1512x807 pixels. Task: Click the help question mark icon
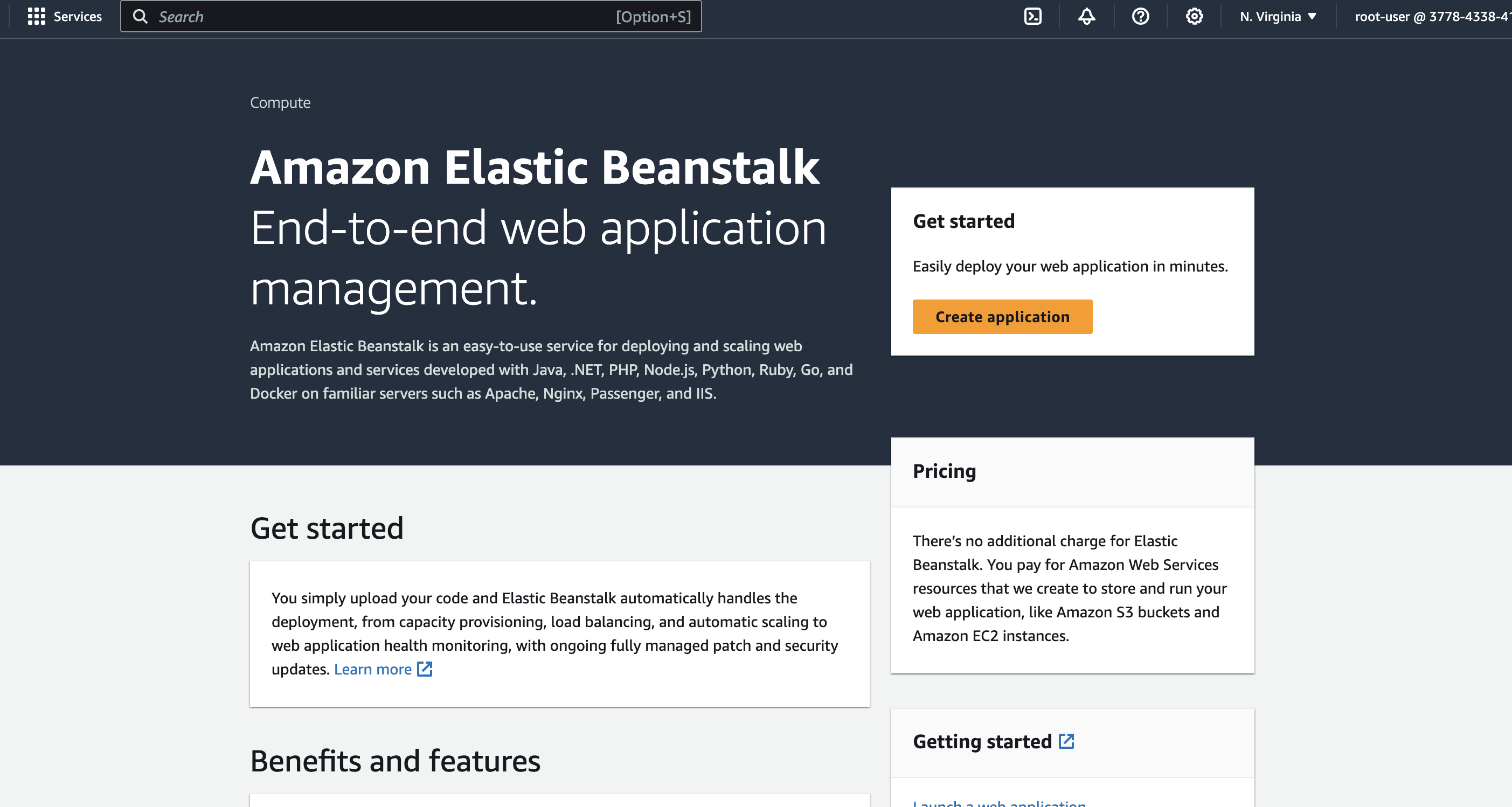[1140, 17]
